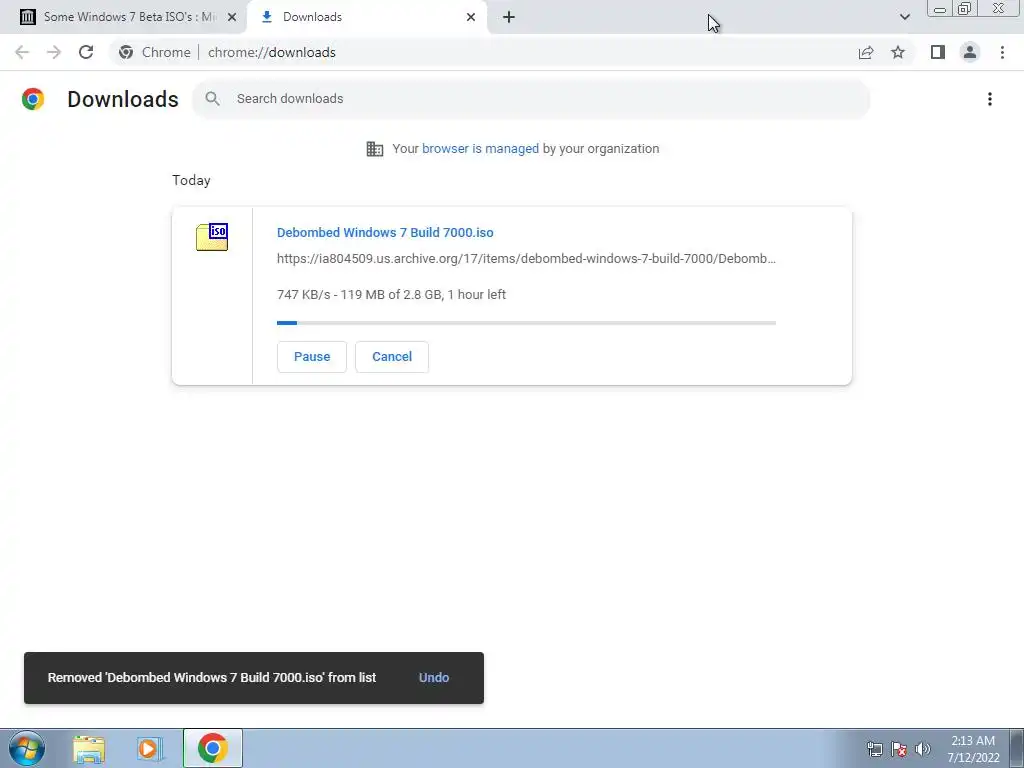Expand the tab search chevron
Screen dimensions: 1024x768
click(904, 17)
